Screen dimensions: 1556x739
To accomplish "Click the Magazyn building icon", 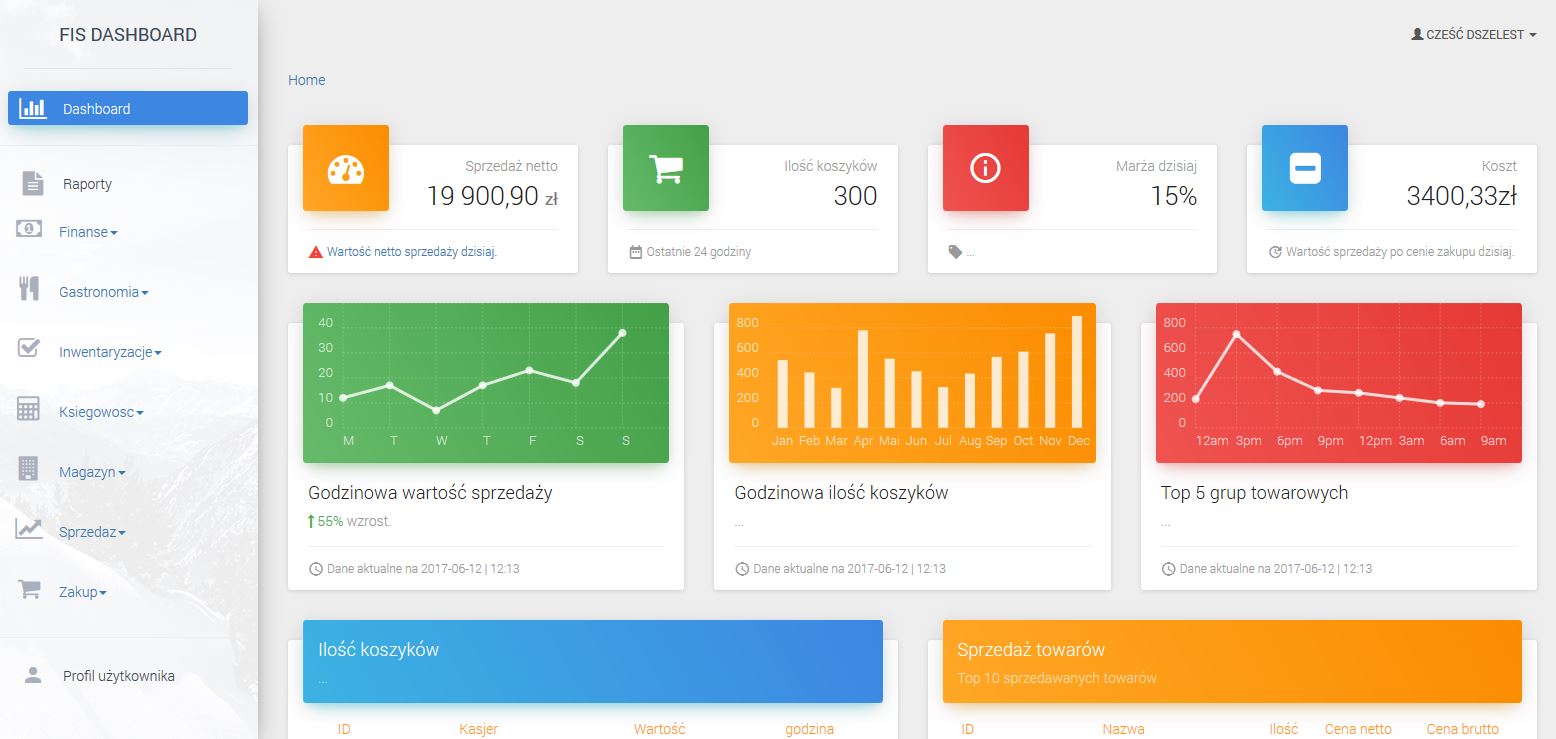I will tap(28, 468).
